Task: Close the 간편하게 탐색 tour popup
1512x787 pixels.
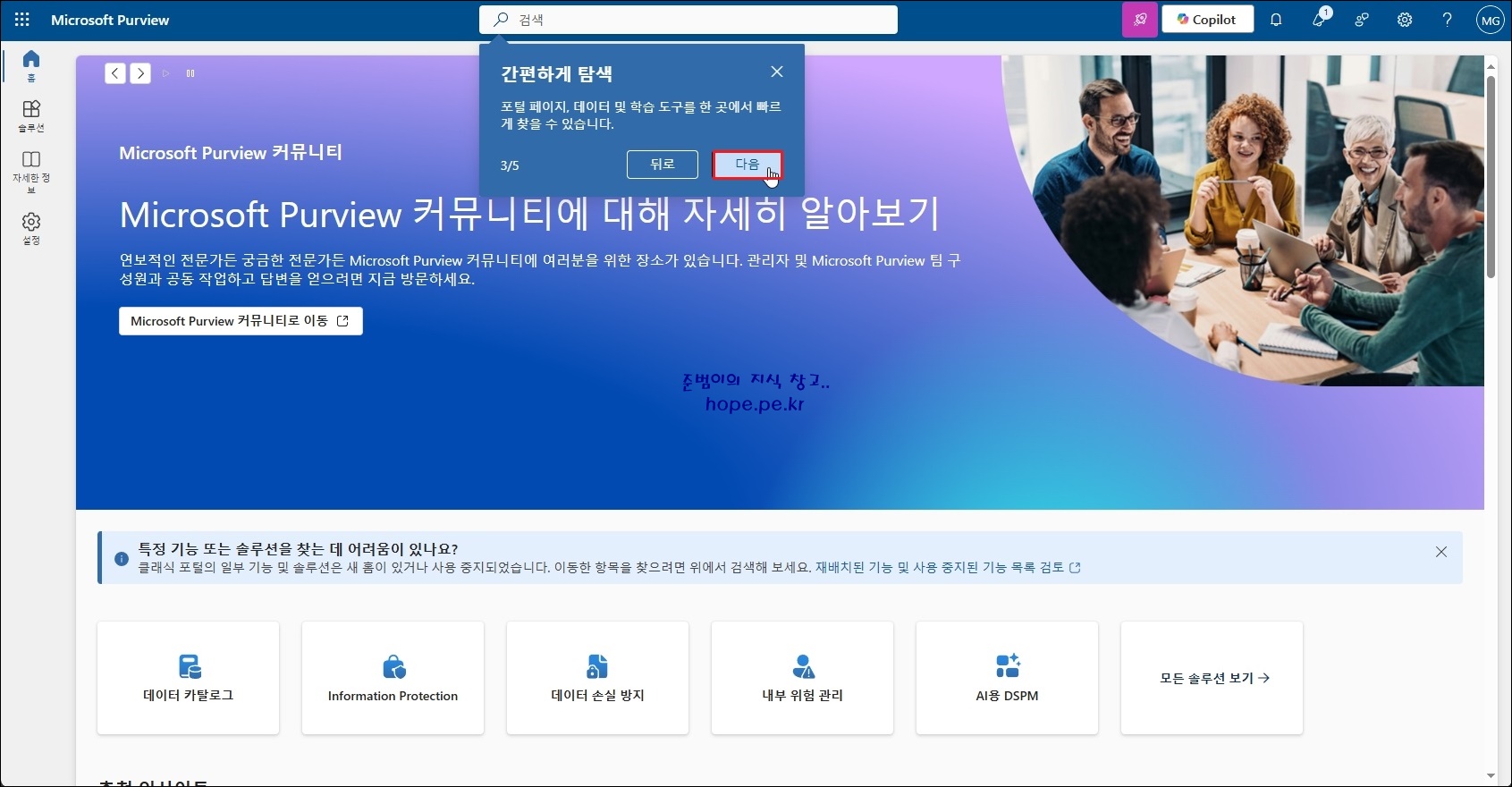Action: pyautogui.click(x=777, y=72)
